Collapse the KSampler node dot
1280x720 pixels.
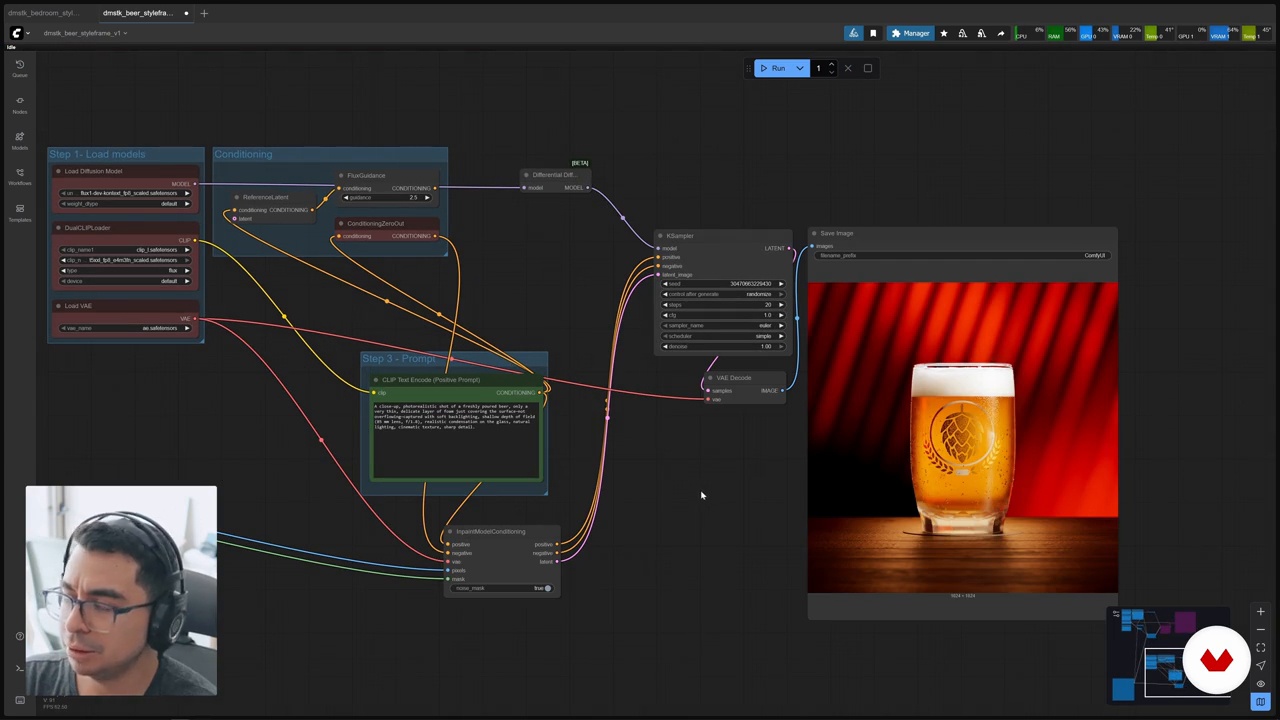click(x=660, y=236)
